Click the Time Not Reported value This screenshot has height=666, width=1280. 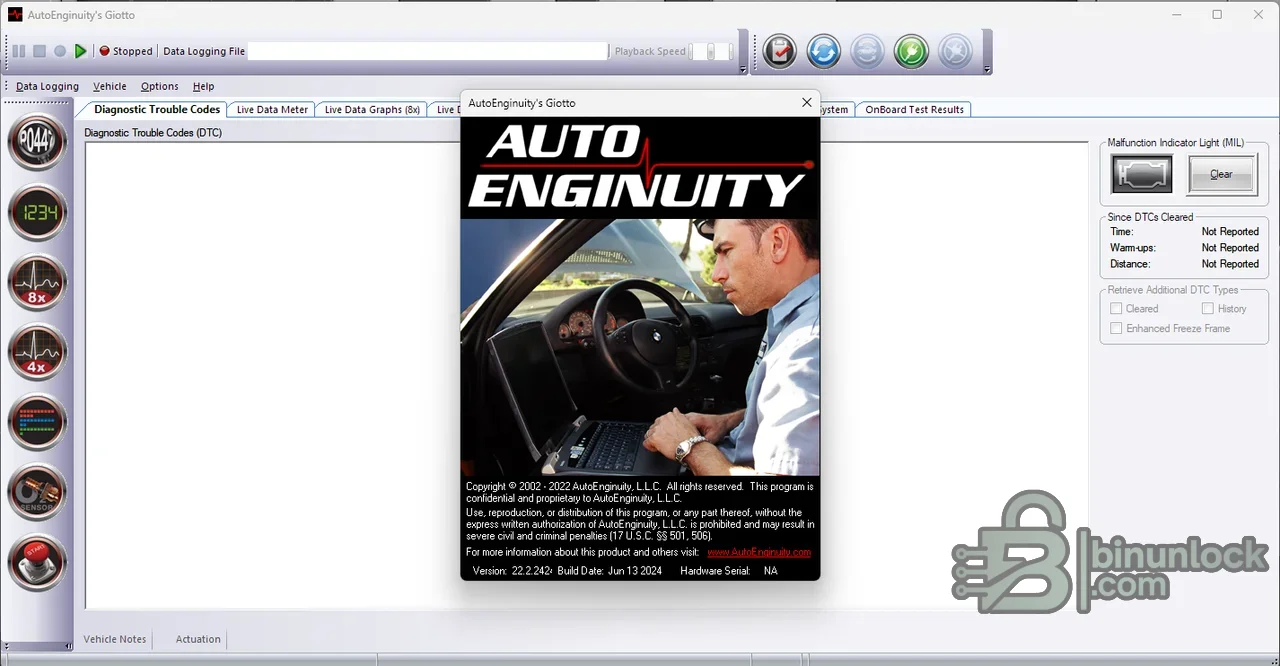[x=1230, y=231]
